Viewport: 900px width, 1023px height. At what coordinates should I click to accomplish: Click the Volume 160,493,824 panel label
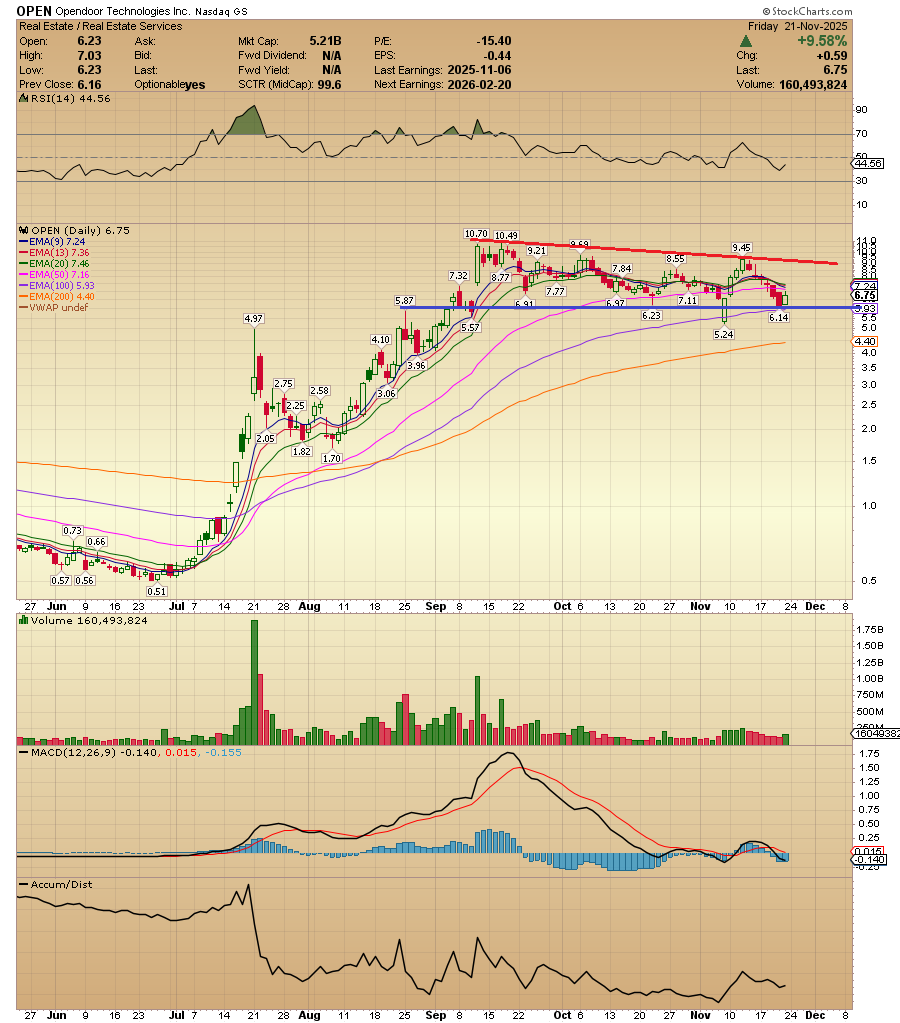[x=89, y=620]
